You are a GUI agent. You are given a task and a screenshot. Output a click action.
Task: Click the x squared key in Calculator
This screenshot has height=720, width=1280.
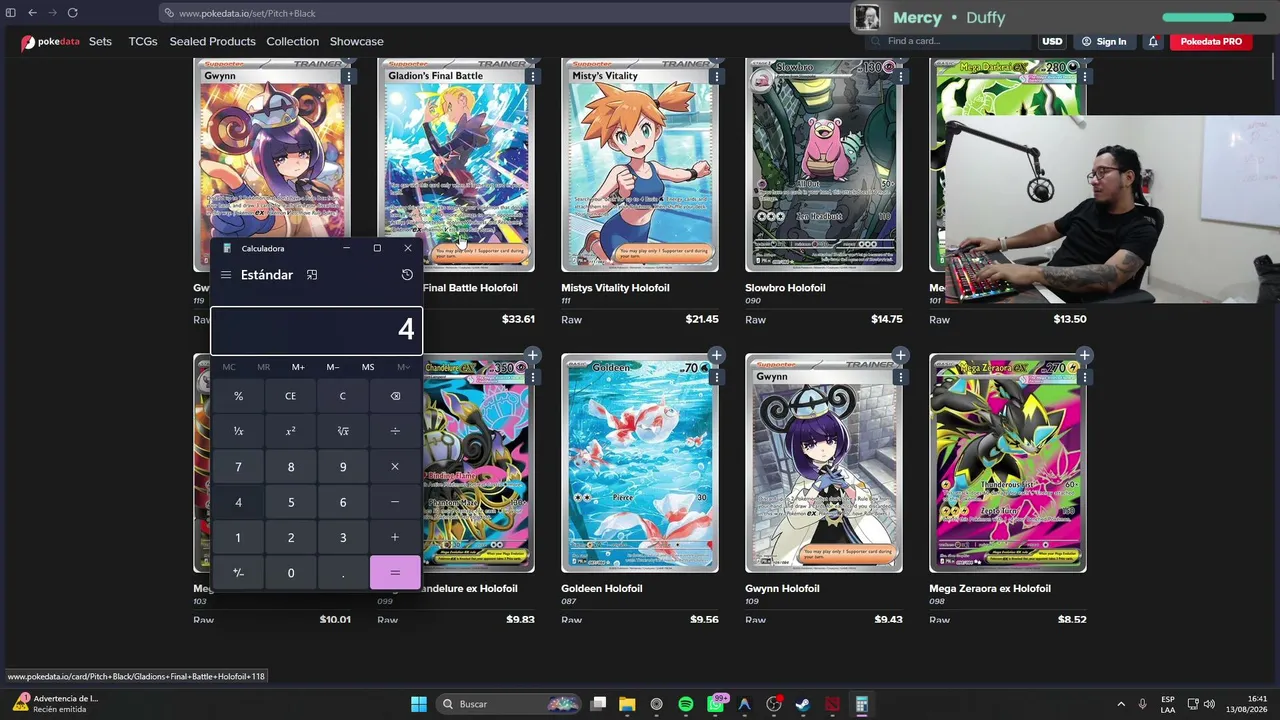pos(291,431)
